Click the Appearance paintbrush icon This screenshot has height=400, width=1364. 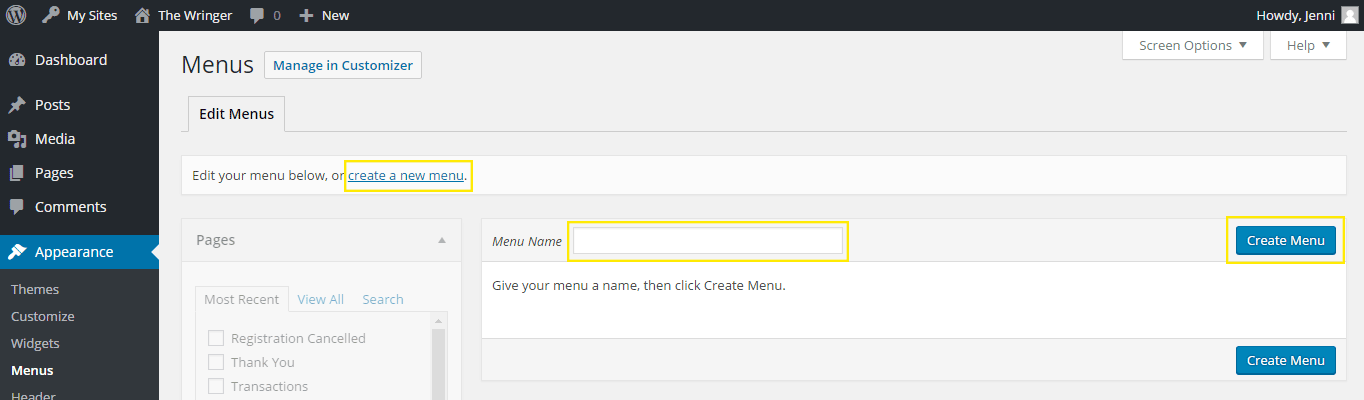pyautogui.click(x=17, y=252)
